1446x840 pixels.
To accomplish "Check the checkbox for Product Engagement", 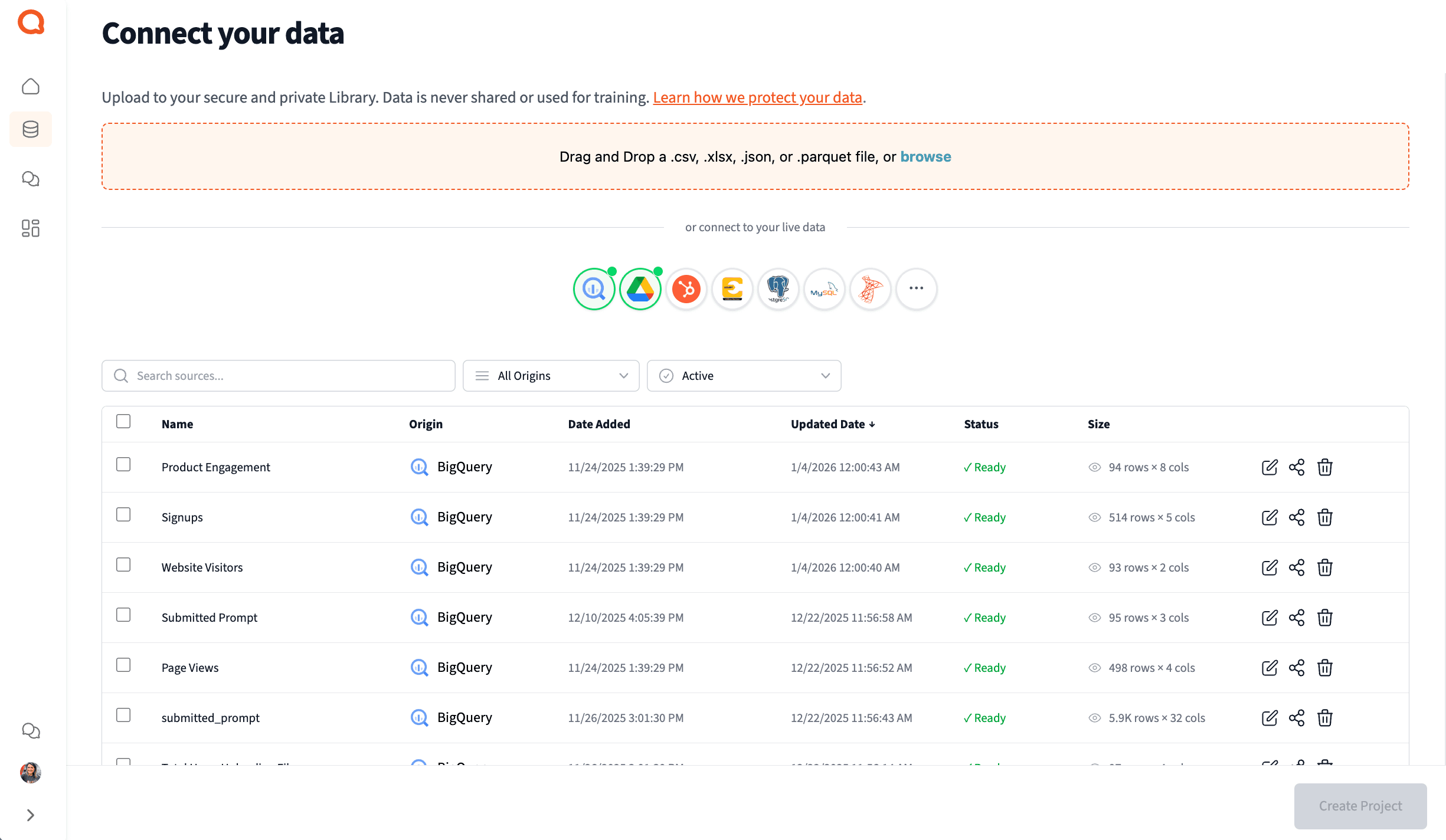I will 123,464.
